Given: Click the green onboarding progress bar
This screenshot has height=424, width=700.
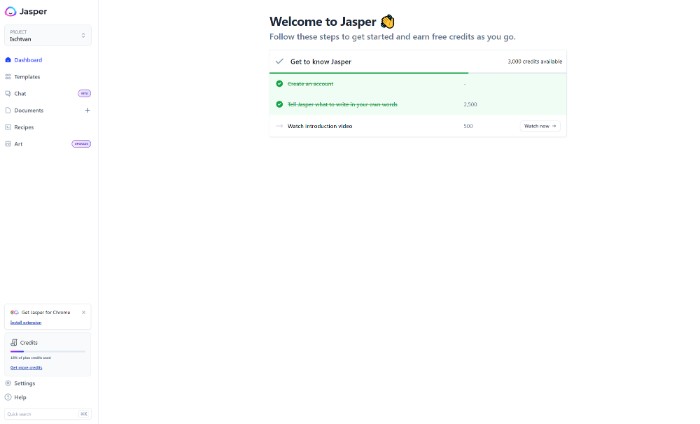Looking at the screenshot, I should 369,73.
